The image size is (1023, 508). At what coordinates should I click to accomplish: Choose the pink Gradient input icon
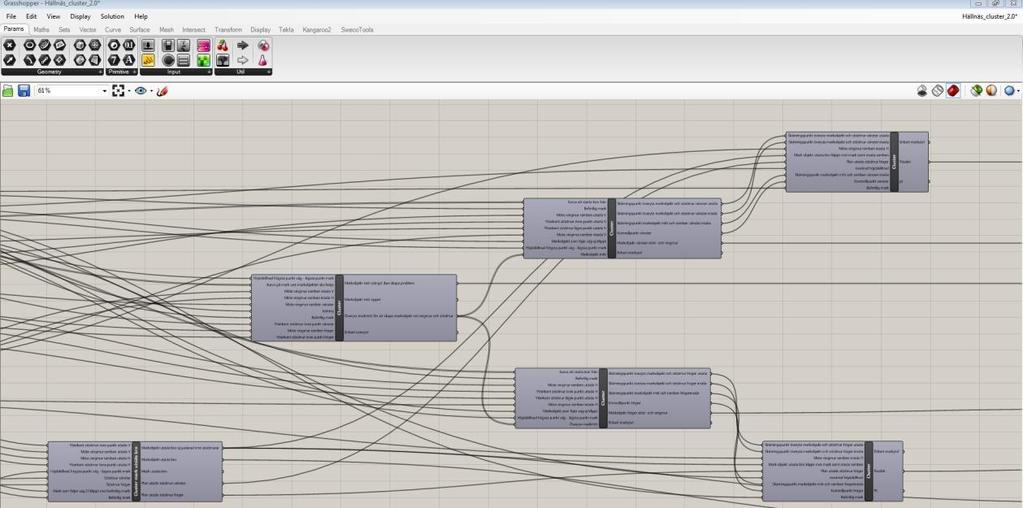[204, 46]
